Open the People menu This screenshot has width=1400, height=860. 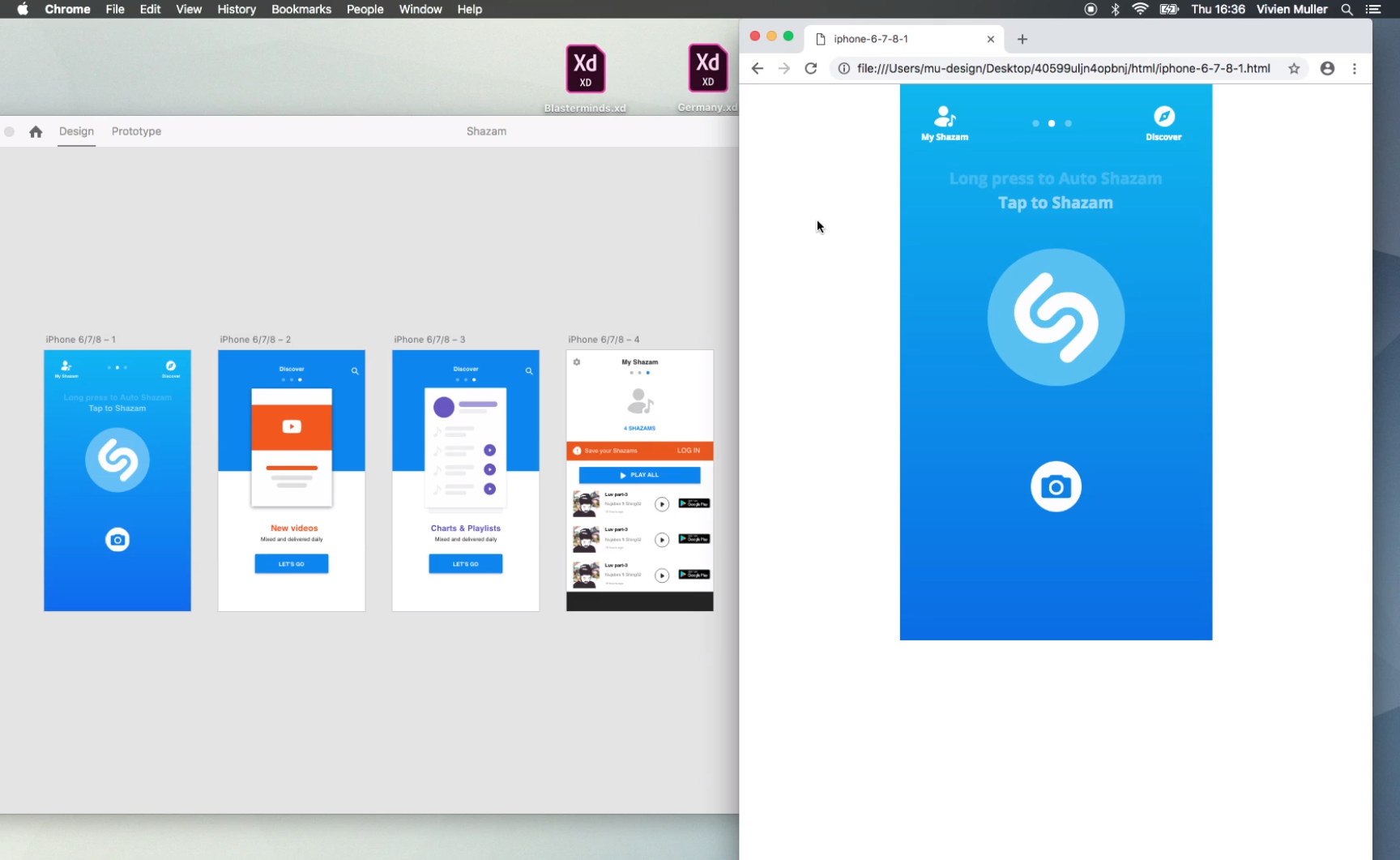coord(365,9)
